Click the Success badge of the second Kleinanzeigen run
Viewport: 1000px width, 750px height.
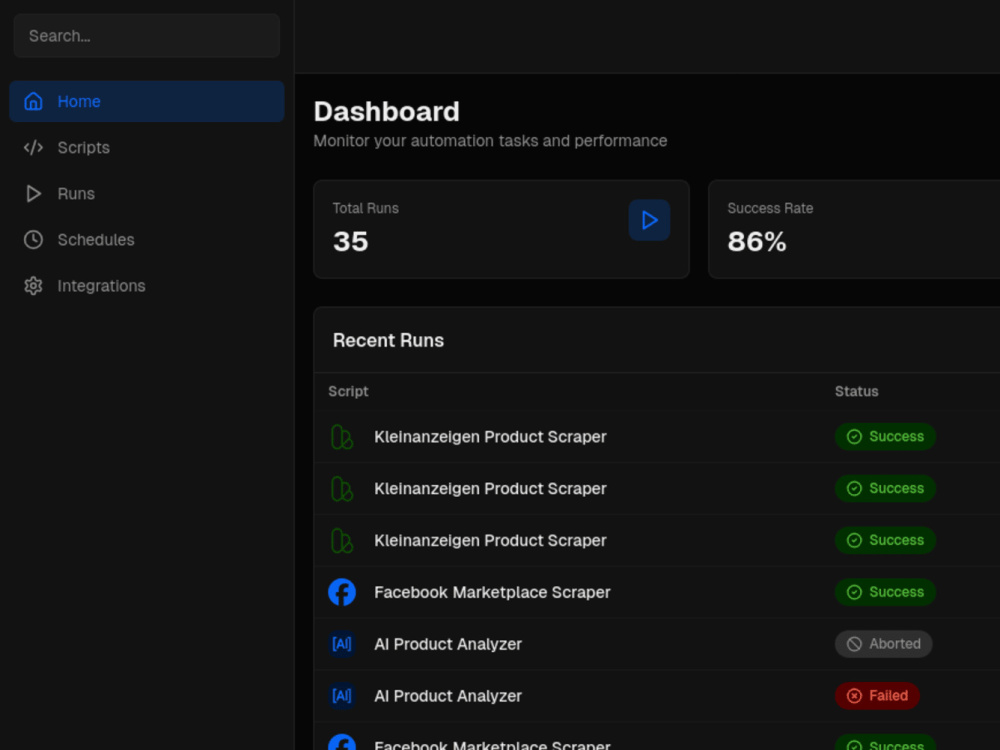pyautogui.click(x=885, y=489)
